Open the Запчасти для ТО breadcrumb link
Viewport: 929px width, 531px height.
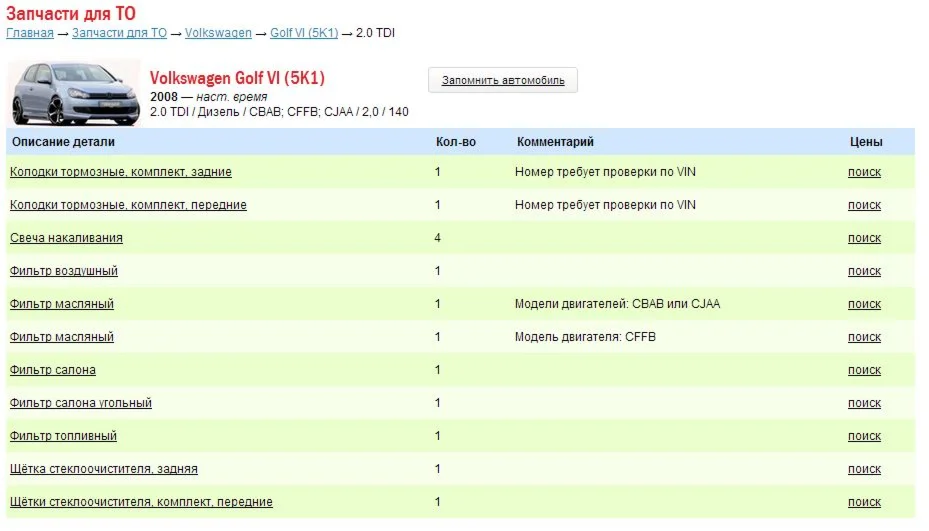pos(119,33)
